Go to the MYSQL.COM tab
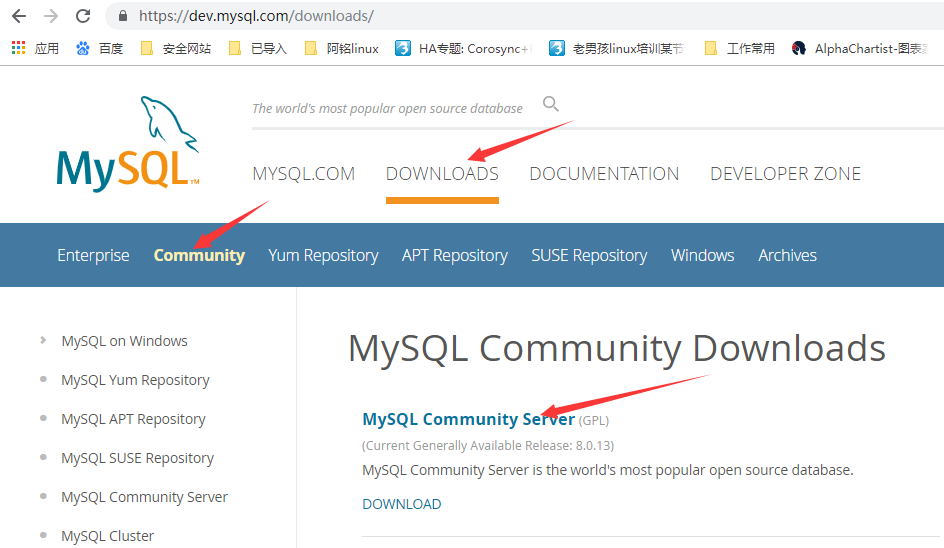The height and width of the screenshot is (548, 944). (303, 174)
